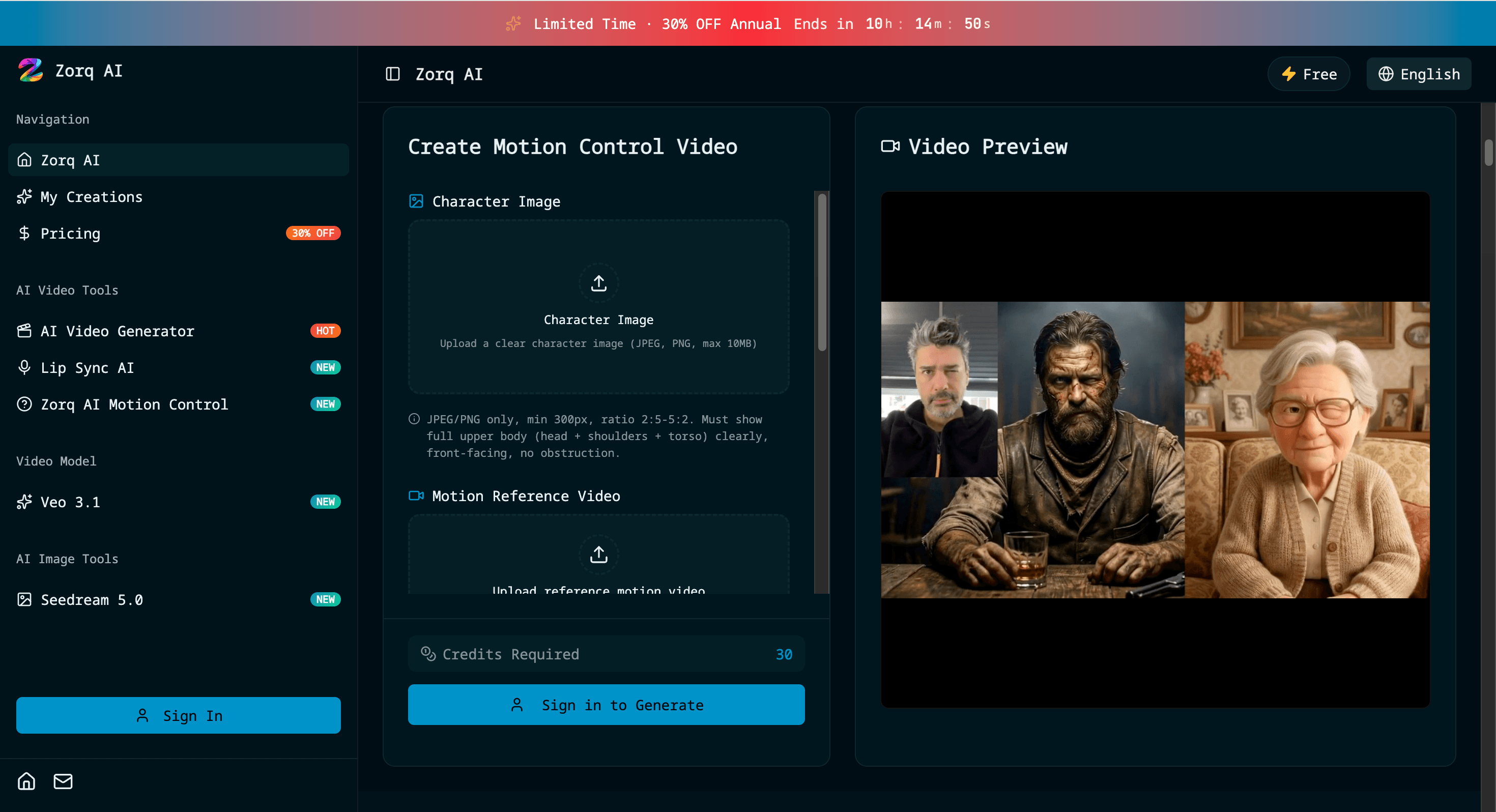Toggle the sidebar panel icon

(393, 74)
